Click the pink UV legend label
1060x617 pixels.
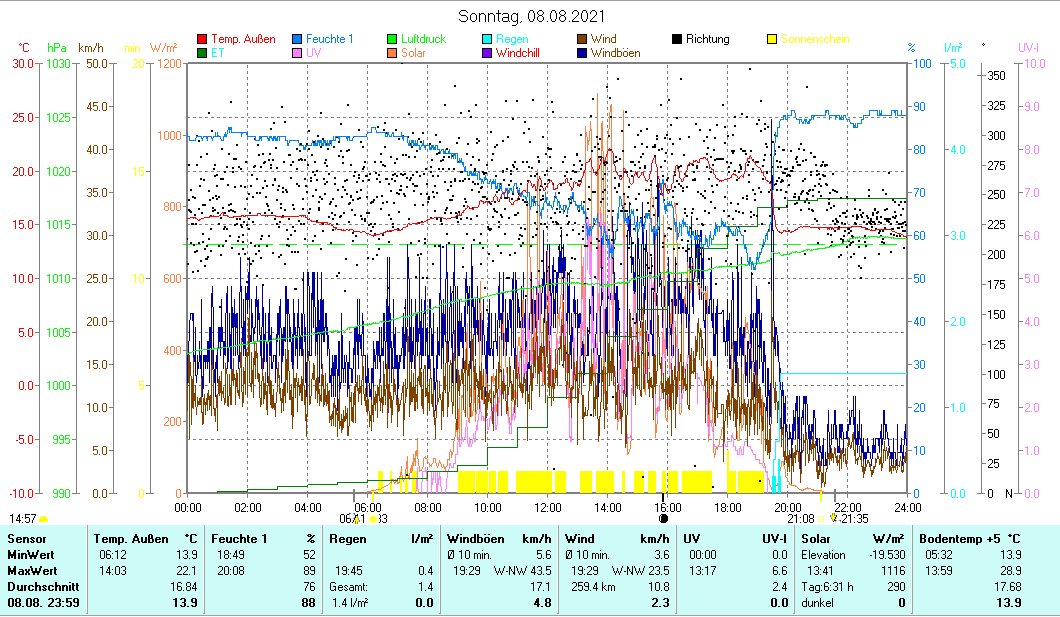pyautogui.click(x=315, y=53)
